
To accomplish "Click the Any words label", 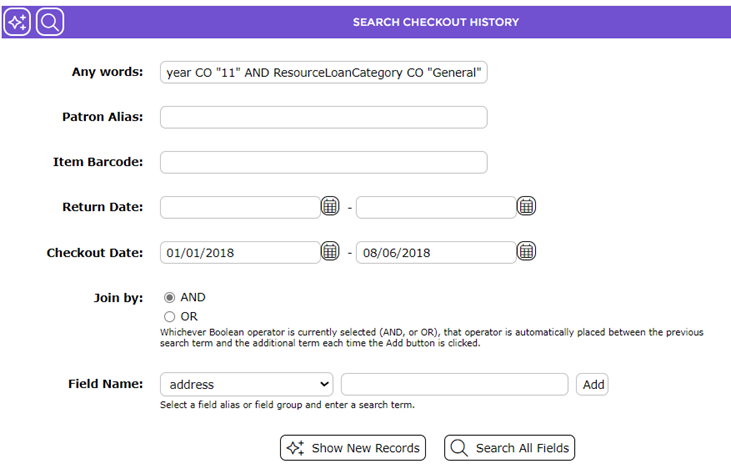I will tap(107, 72).
